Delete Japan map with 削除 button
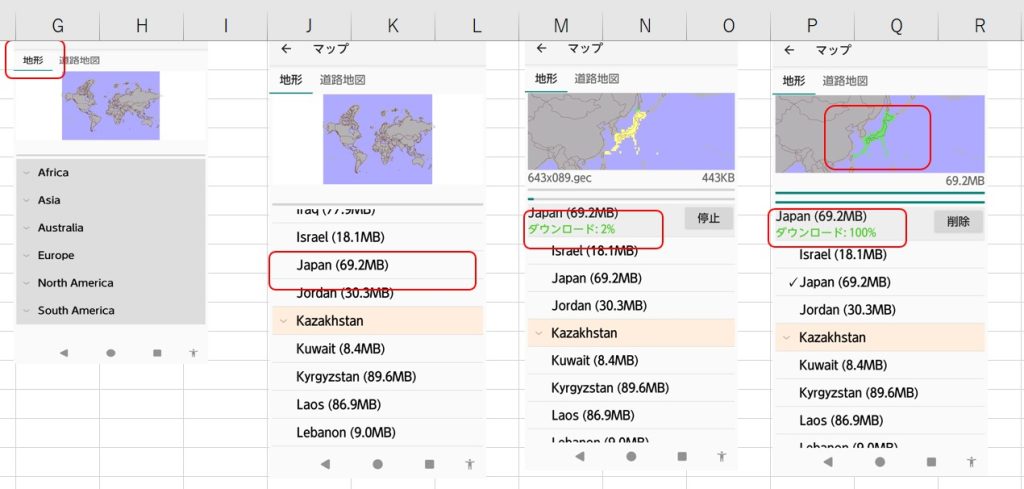Screen dimensions: 1024x489 click(x=958, y=222)
